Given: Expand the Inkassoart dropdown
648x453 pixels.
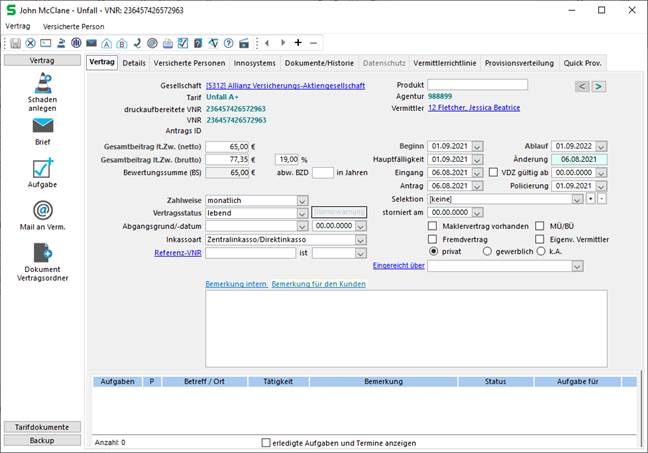Looking at the screenshot, I should (359, 240).
